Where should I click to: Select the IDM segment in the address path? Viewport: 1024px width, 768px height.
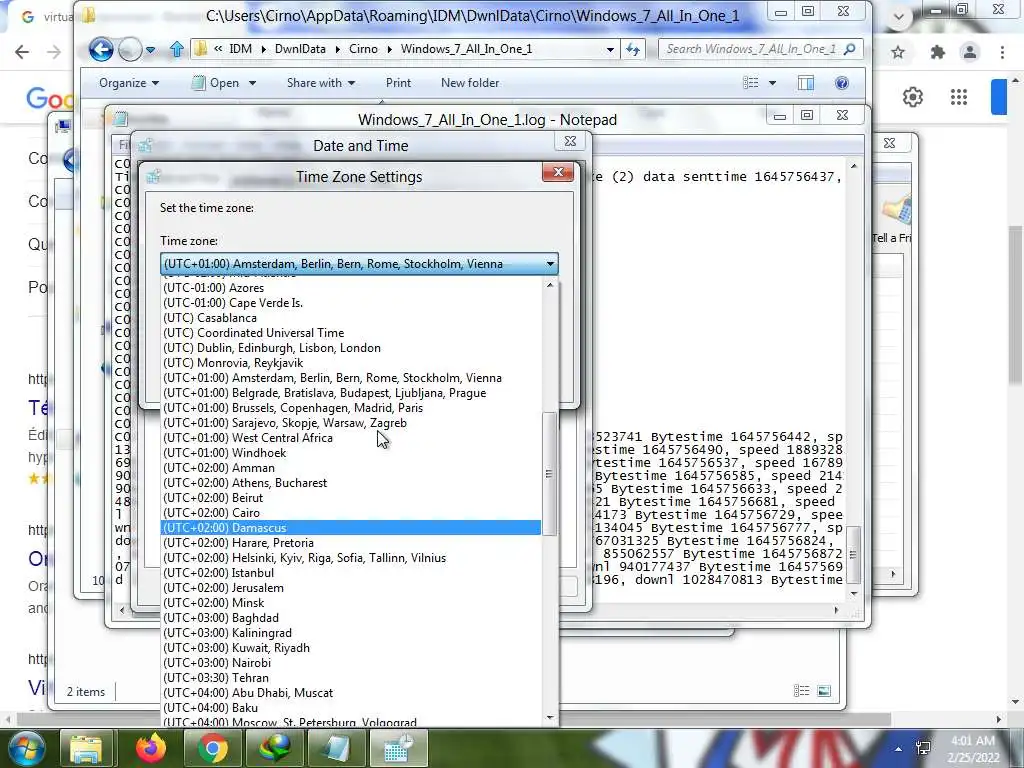[240, 49]
